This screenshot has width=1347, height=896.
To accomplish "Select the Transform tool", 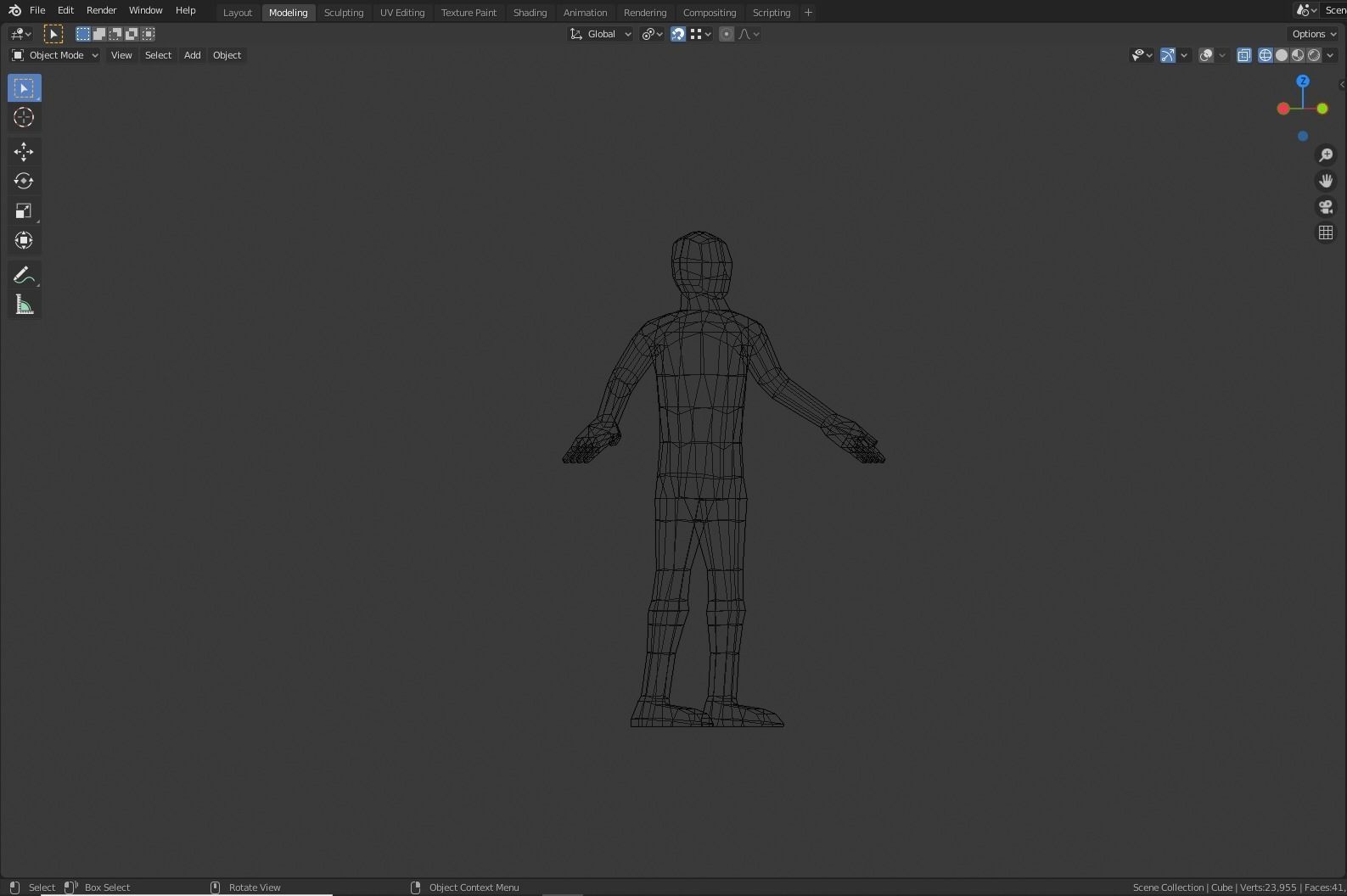I will pos(24,241).
